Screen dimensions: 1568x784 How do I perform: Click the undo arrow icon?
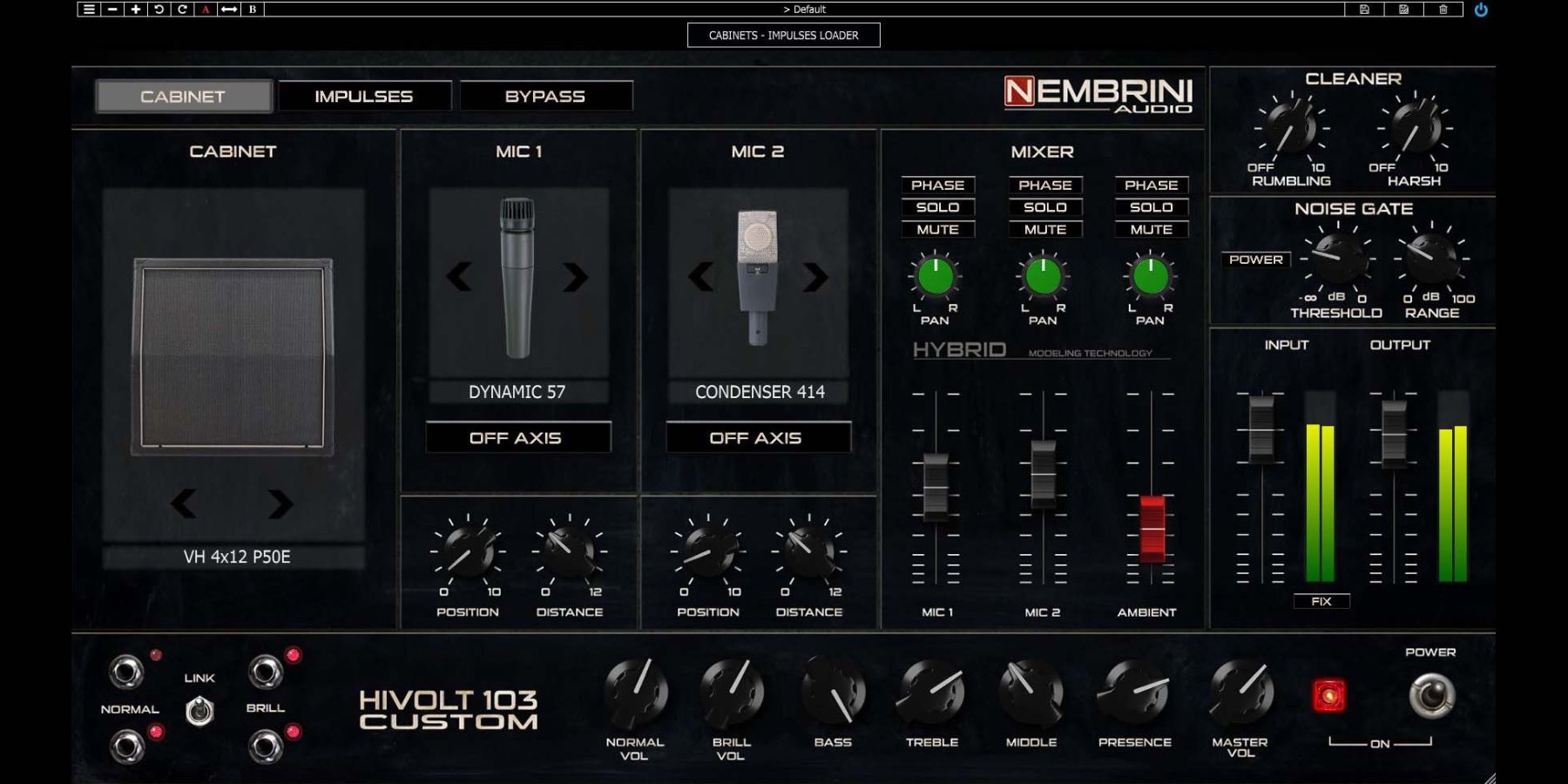click(x=159, y=10)
